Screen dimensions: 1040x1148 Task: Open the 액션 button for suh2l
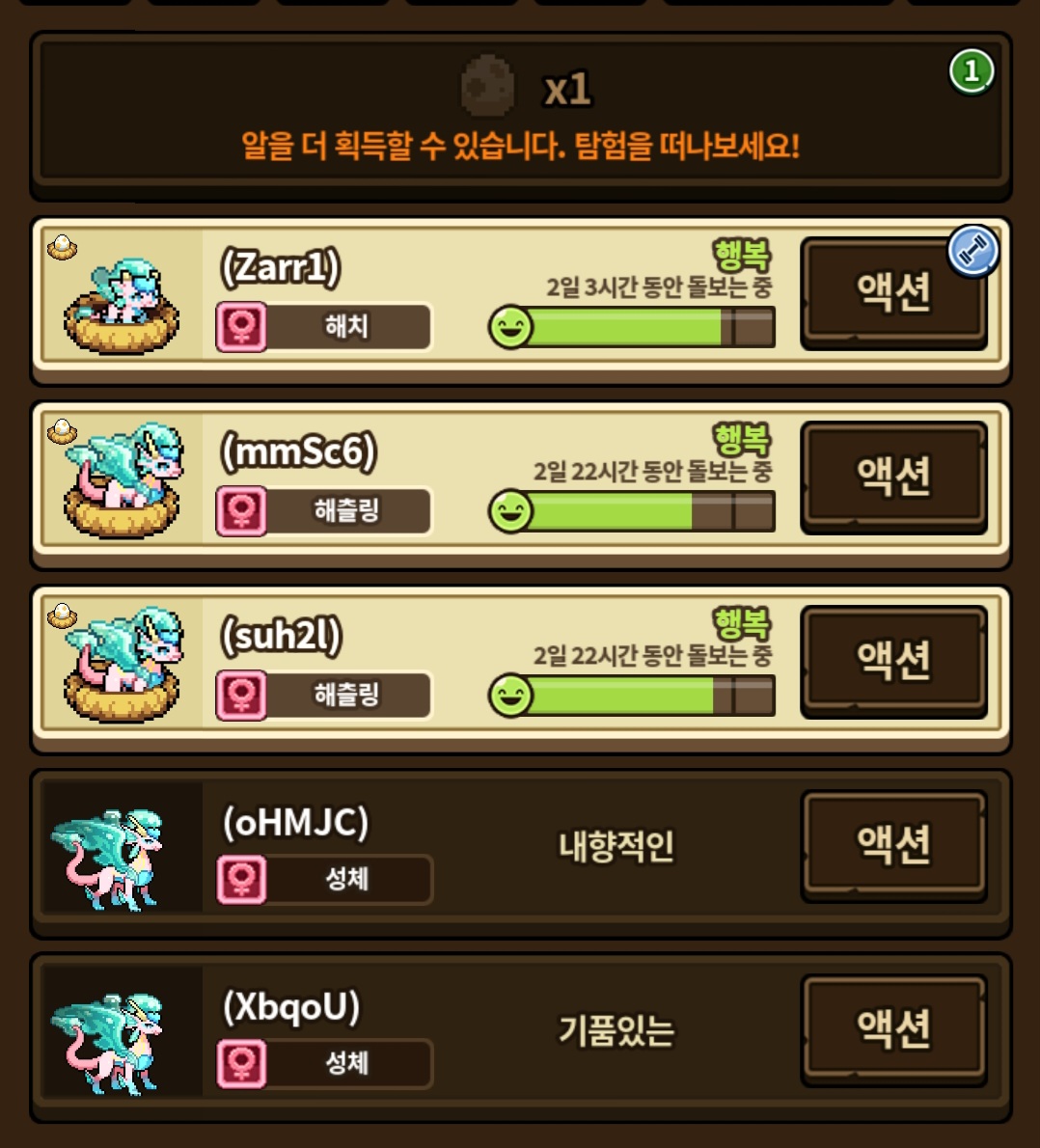click(893, 661)
